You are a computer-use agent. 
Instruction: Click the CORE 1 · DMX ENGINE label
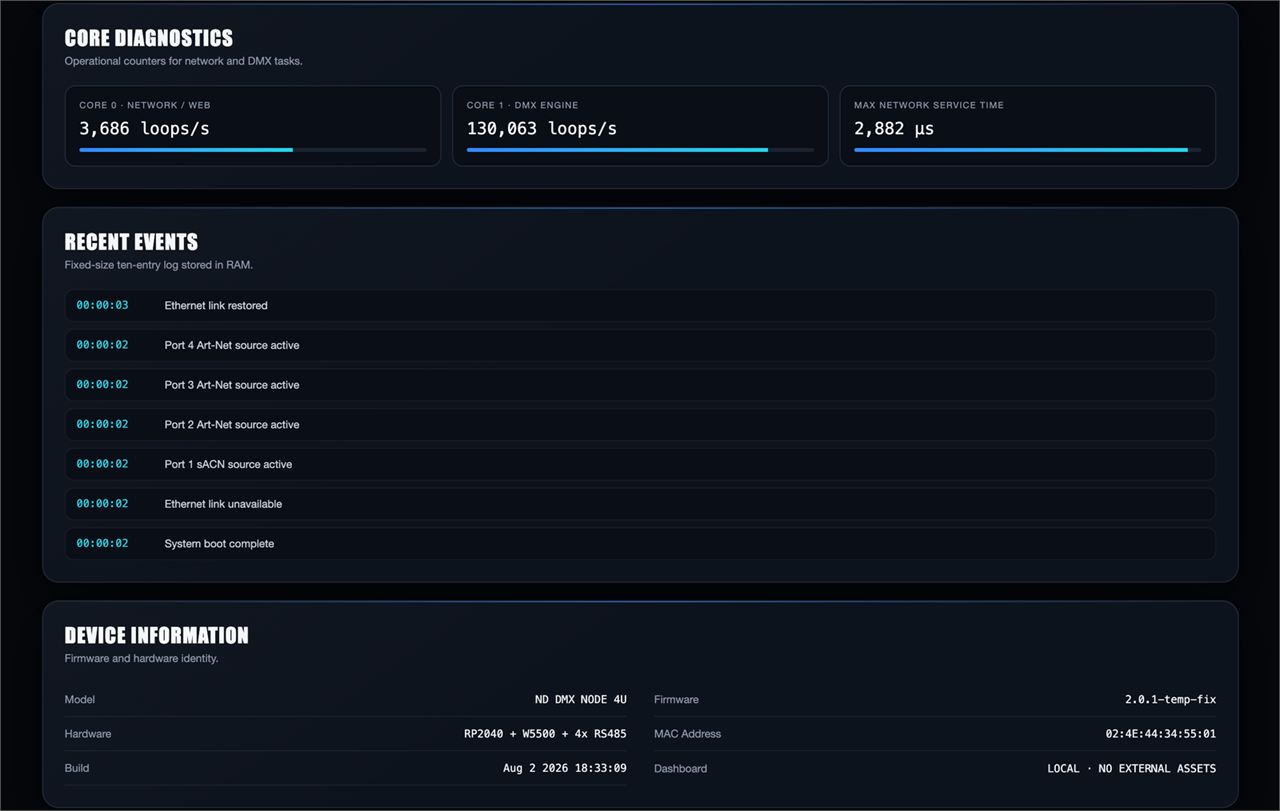point(523,105)
